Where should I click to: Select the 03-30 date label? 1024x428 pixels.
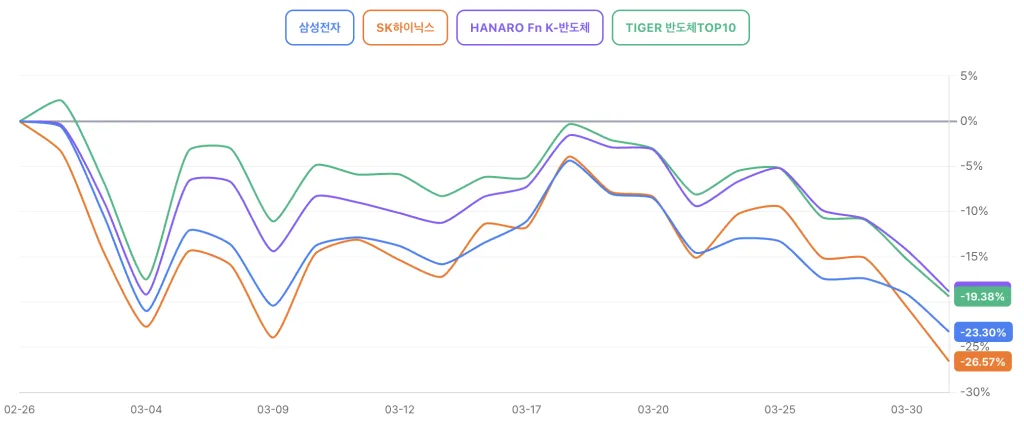(x=906, y=410)
